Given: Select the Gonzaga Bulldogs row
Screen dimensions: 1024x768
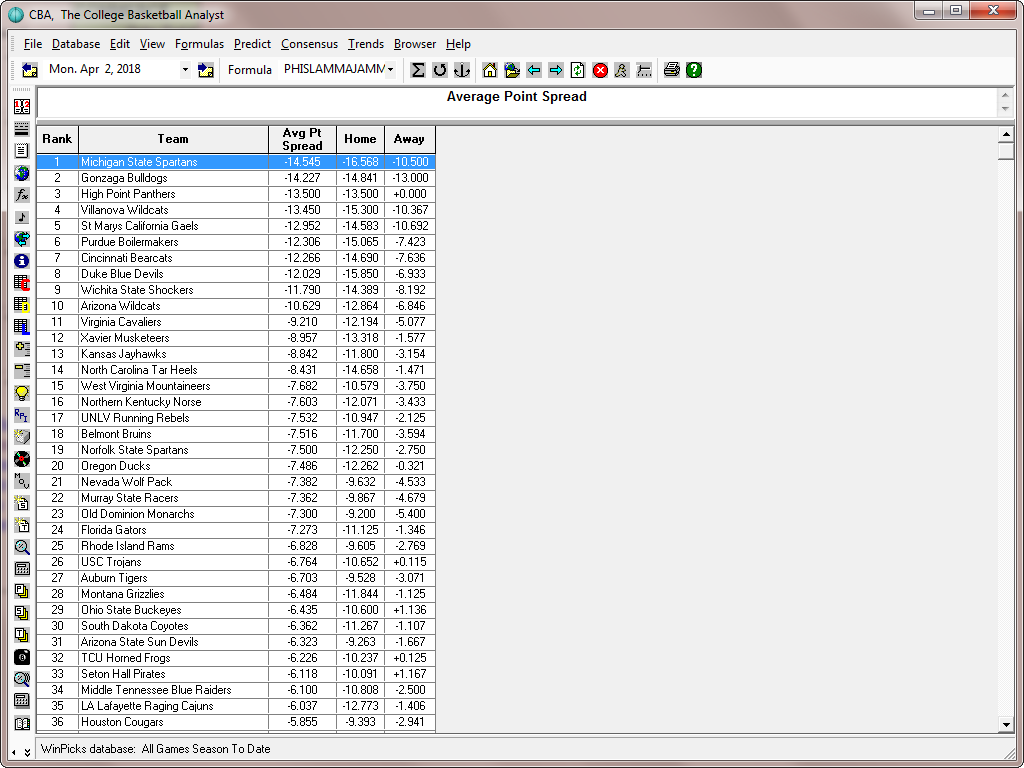Looking at the screenshot, I should coord(236,178).
